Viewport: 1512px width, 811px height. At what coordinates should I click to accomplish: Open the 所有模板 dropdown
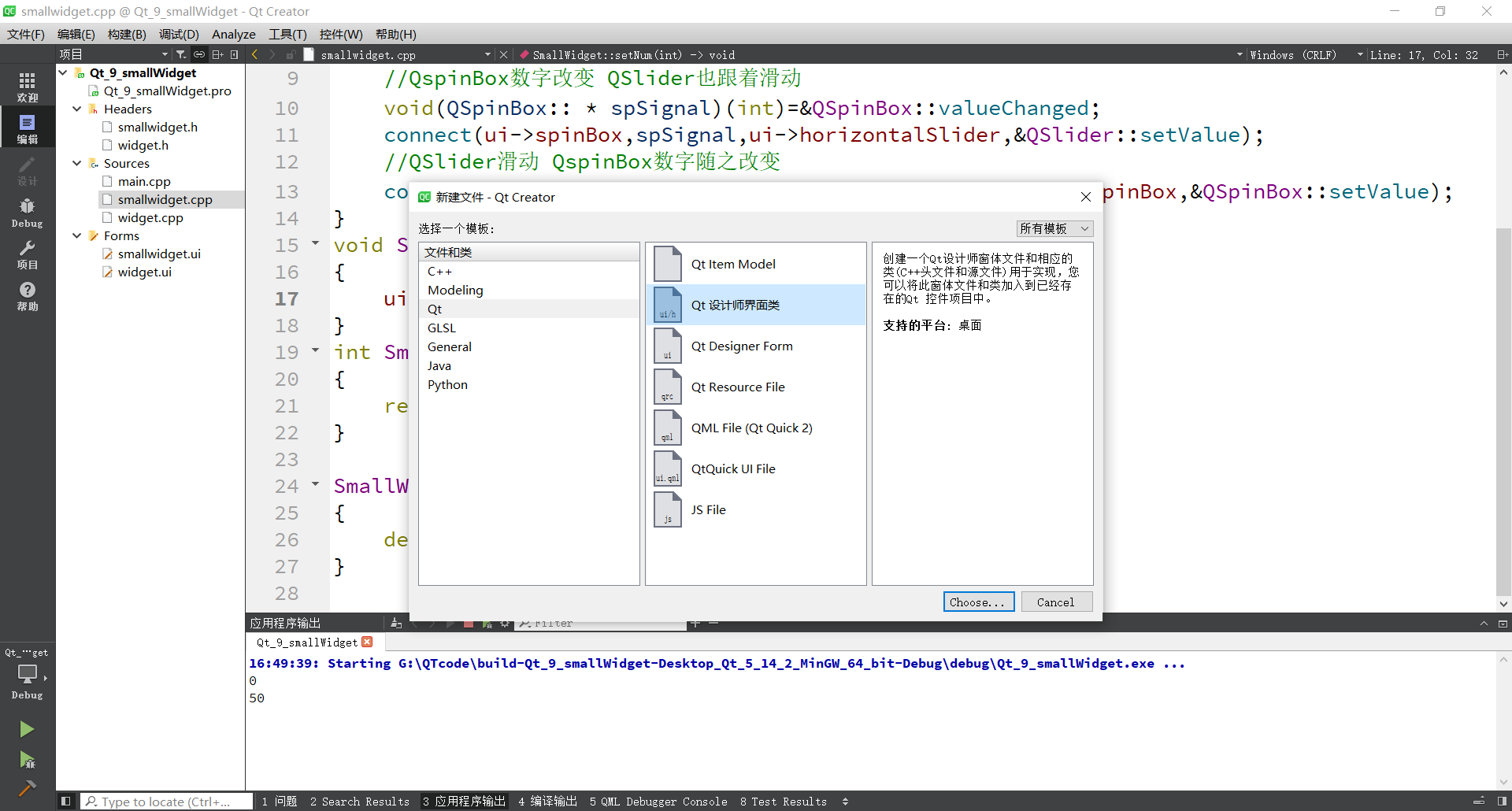1054,228
